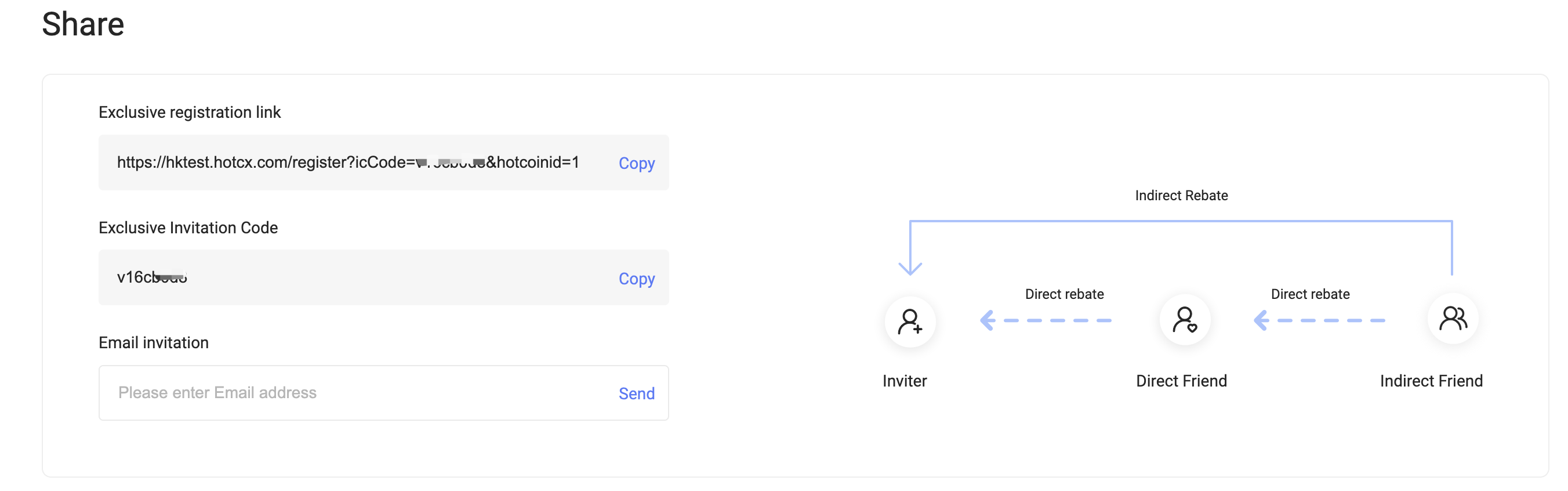Screen dimensions: 1568x491
Task: Click the Inviter caption text
Action: pos(905,381)
